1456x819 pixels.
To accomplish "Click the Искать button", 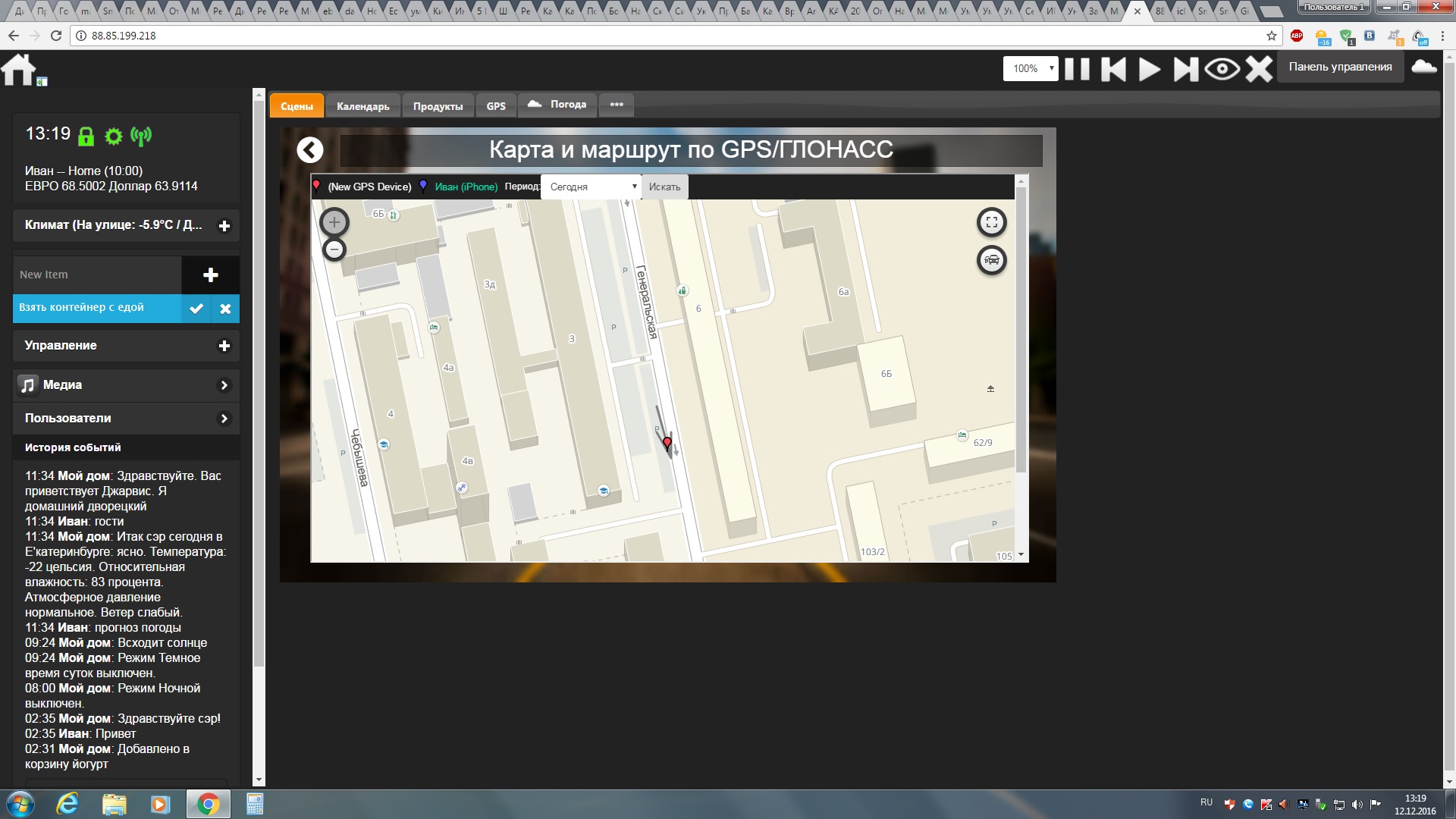I will 664,187.
